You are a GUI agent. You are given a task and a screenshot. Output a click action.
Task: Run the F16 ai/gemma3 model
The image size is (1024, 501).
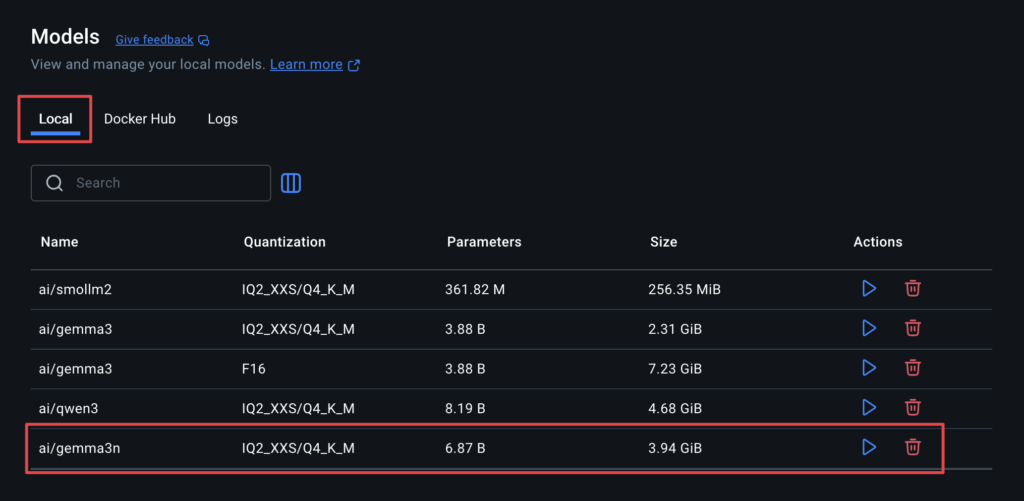point(869,368)
